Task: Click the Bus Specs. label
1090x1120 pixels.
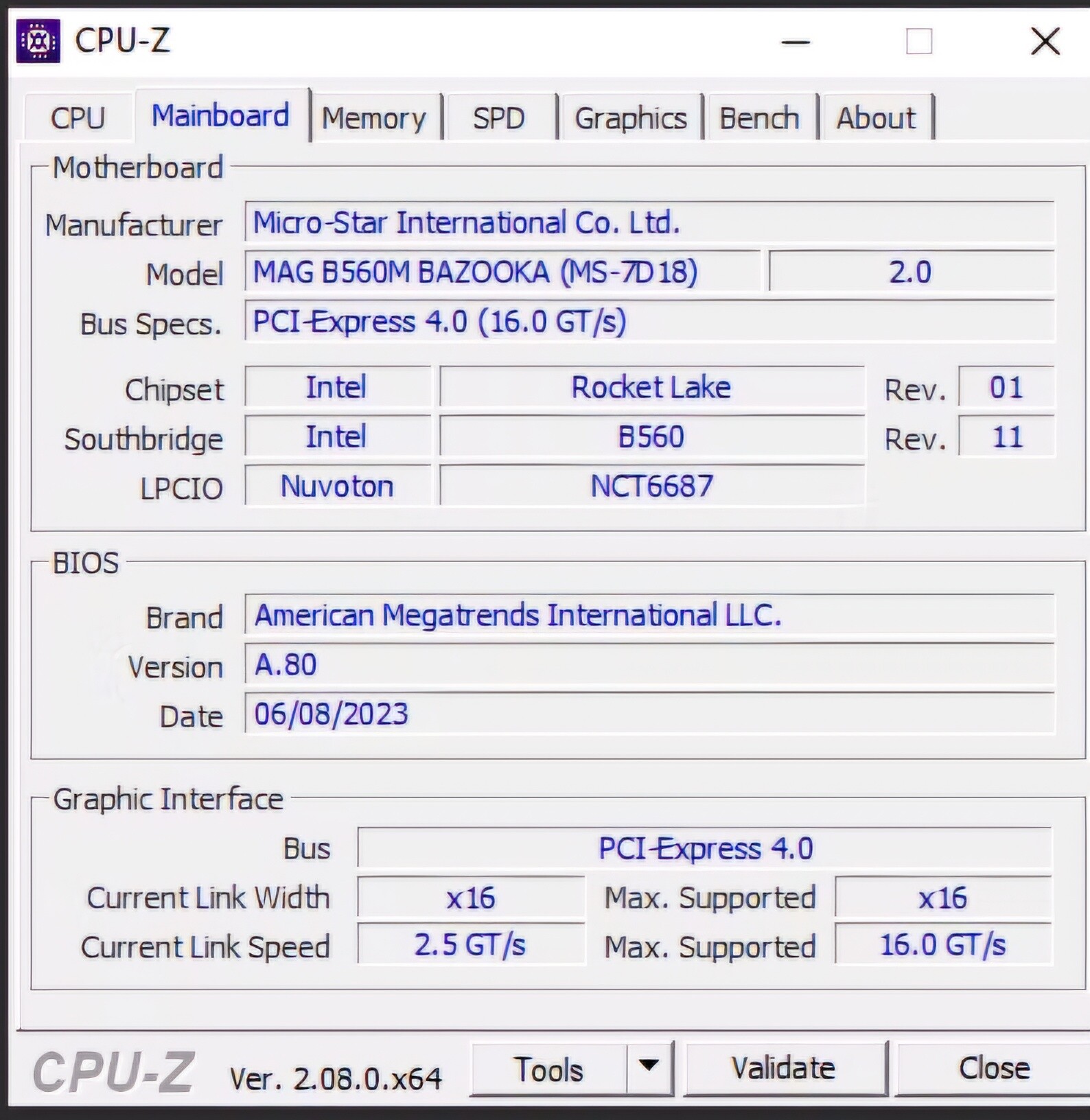Action: coord(151,324)
